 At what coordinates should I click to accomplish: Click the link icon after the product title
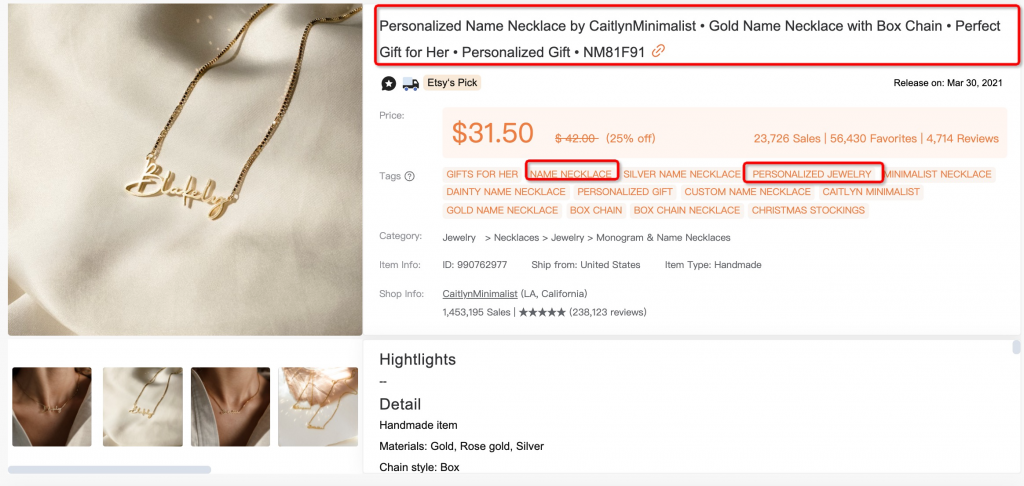[x=658, y=51]
